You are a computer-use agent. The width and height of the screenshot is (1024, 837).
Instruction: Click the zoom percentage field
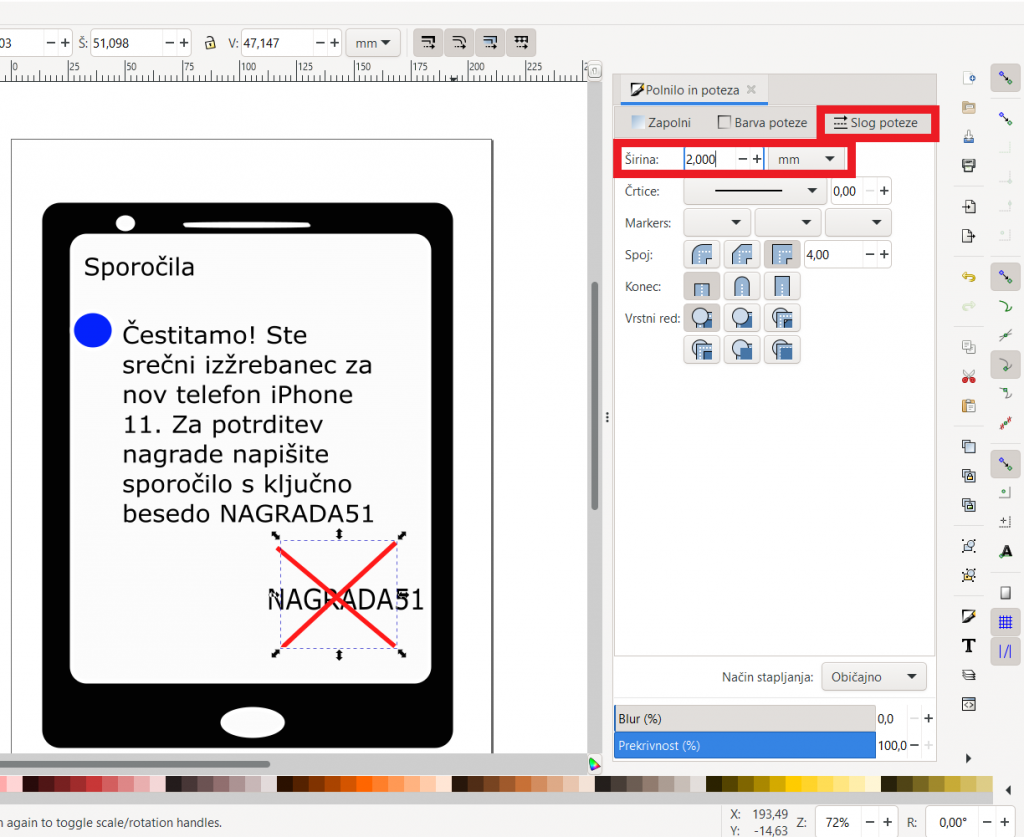coord(838,823)
